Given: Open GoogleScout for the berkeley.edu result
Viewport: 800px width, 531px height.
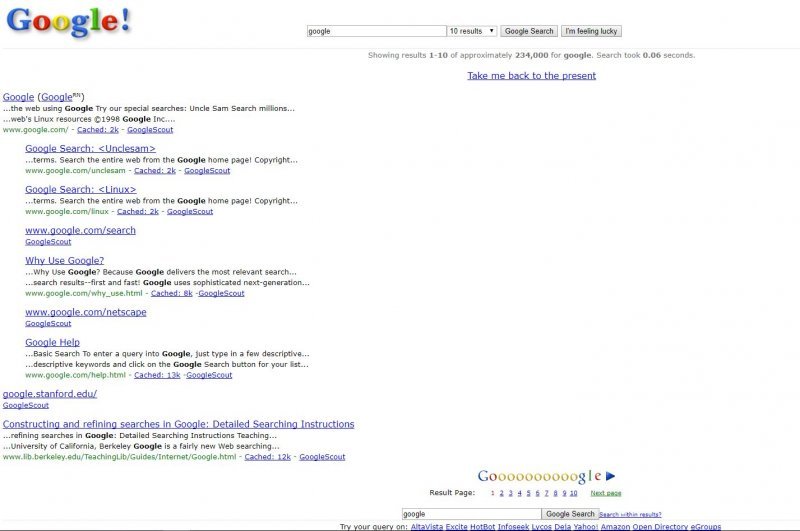Looking at the screenshot, I should coord(322,457).
